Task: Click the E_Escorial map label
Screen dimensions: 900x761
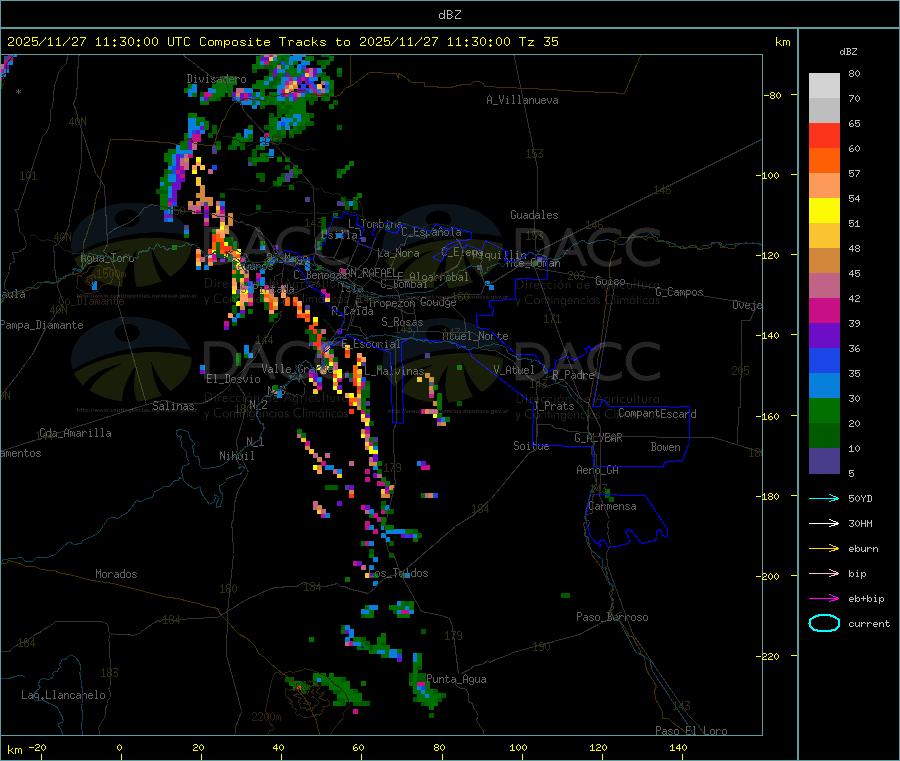Action: (x=371, y=344)
